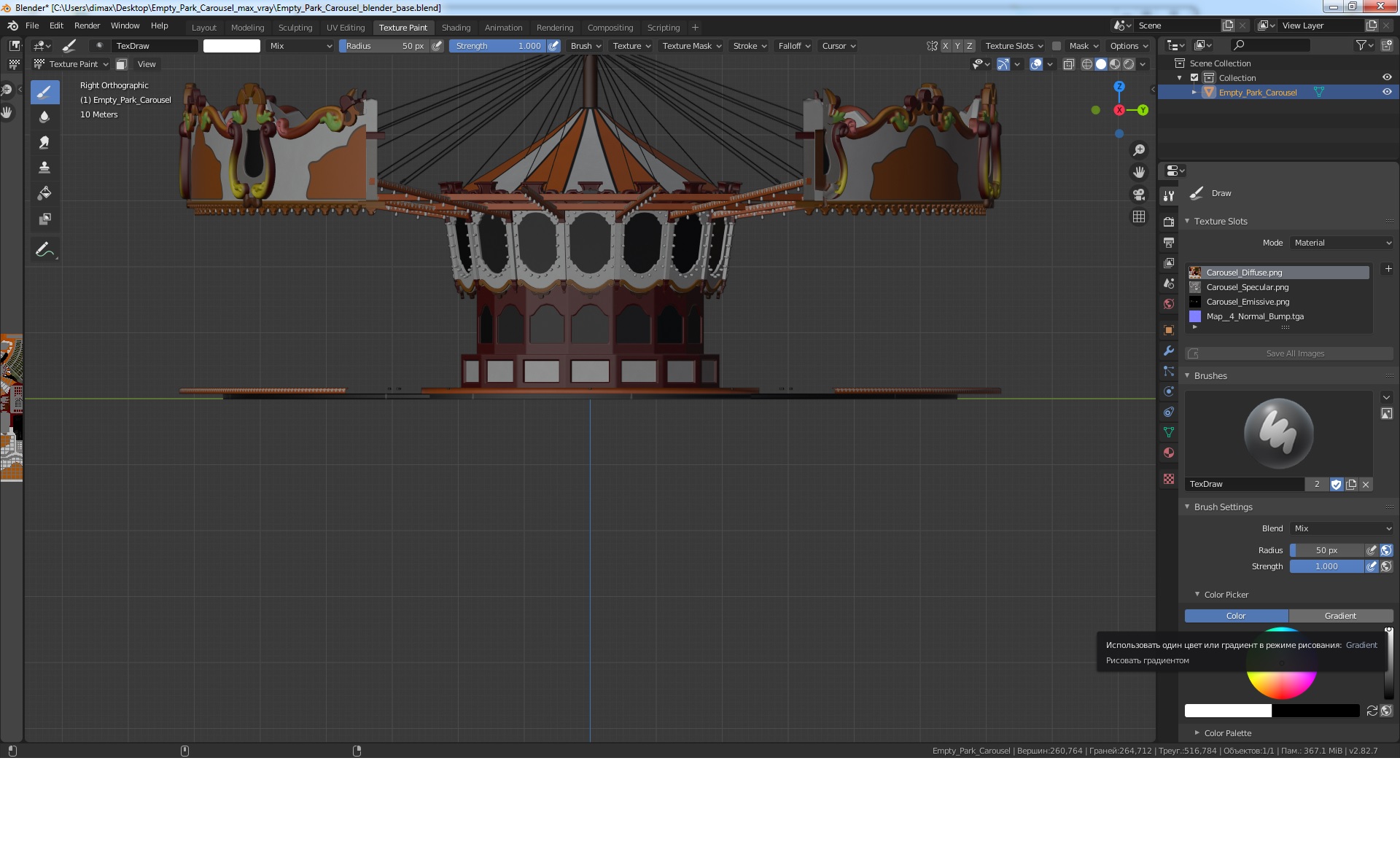Select the Fill bucket tool
This screenshot has height=844, width=1400.
(44, 193)
